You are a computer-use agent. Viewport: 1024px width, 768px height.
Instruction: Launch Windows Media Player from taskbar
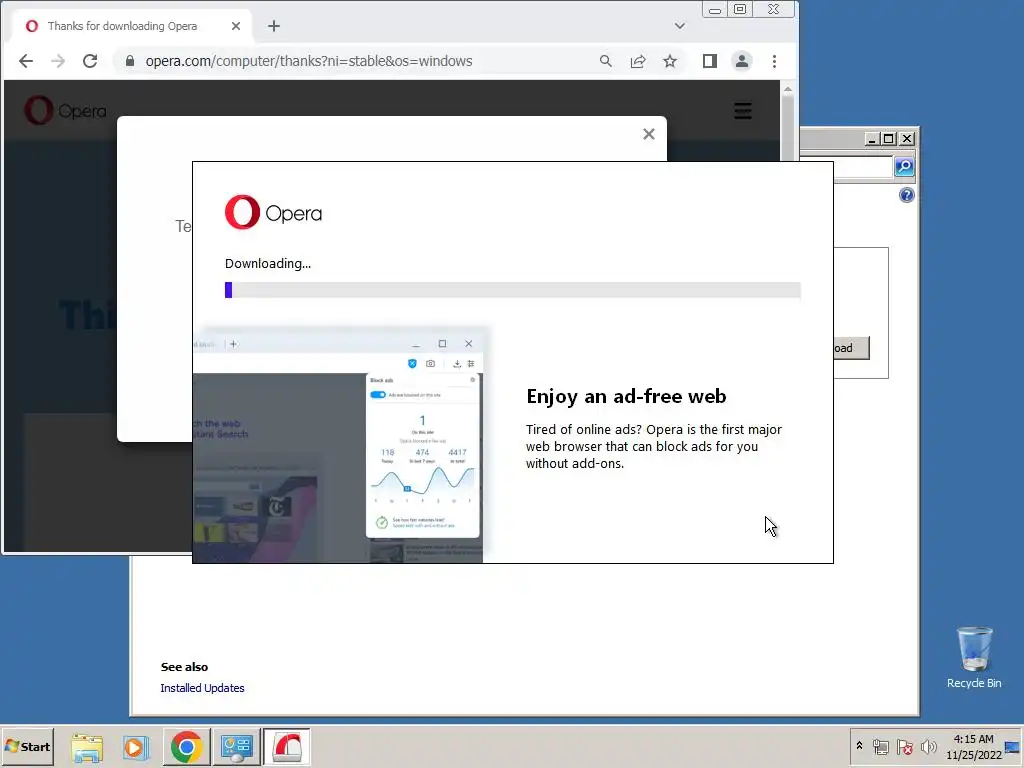[x=136, y=747]
